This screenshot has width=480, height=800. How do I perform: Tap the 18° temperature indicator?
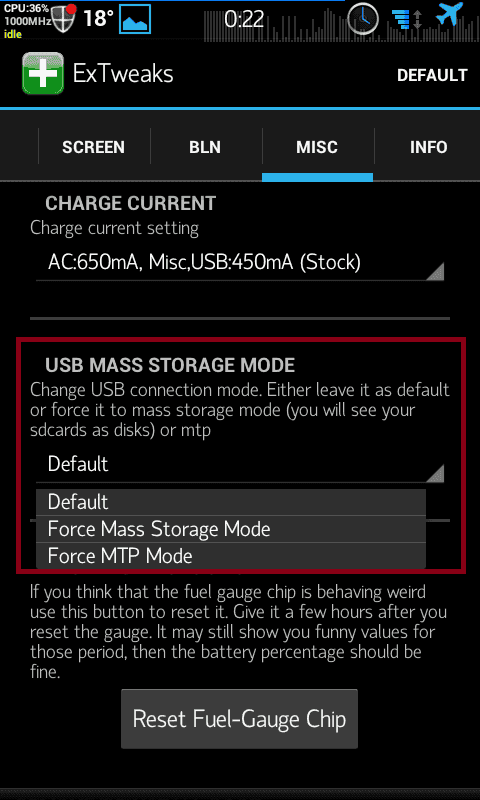click(x=98, y=18)
